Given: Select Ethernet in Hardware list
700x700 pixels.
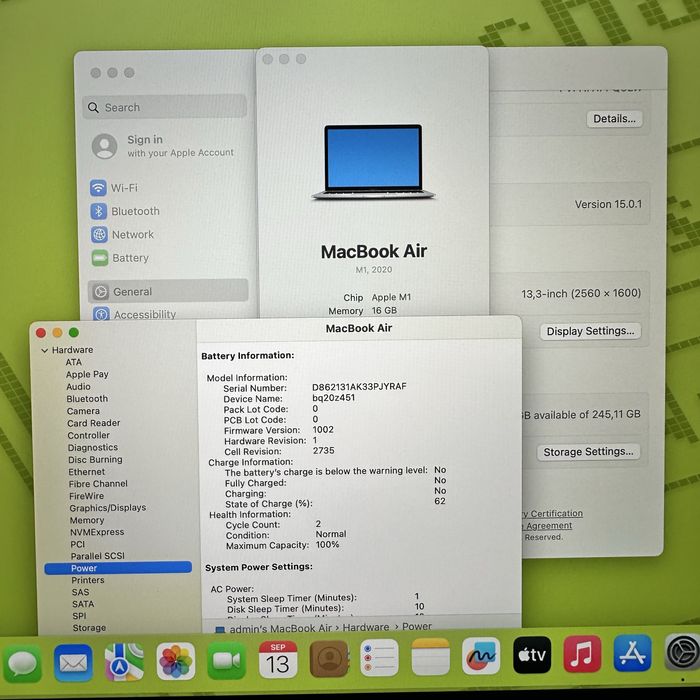Looking at the screenshot, I should tap(87, 471).
